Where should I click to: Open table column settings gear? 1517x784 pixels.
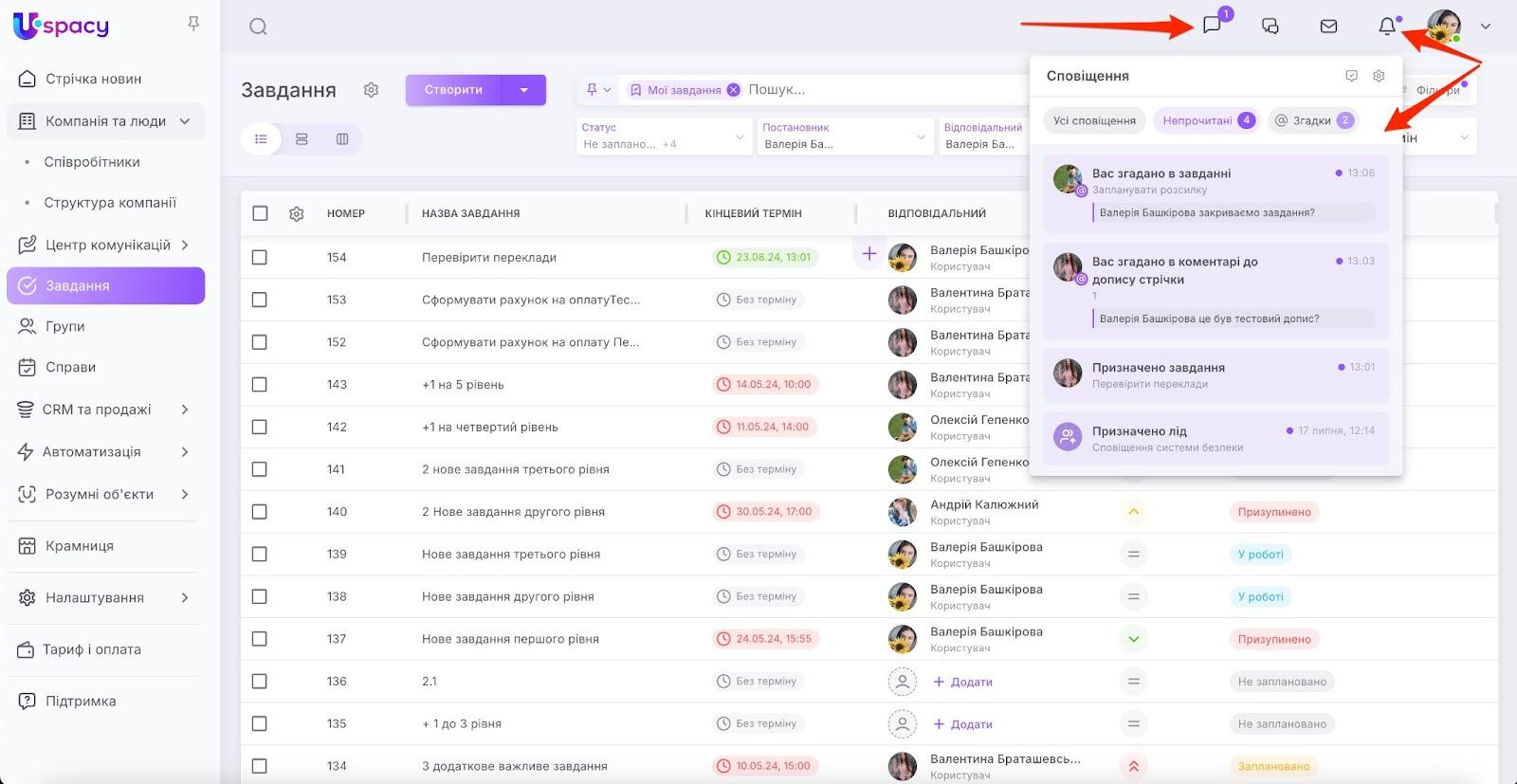coord(297,214)
